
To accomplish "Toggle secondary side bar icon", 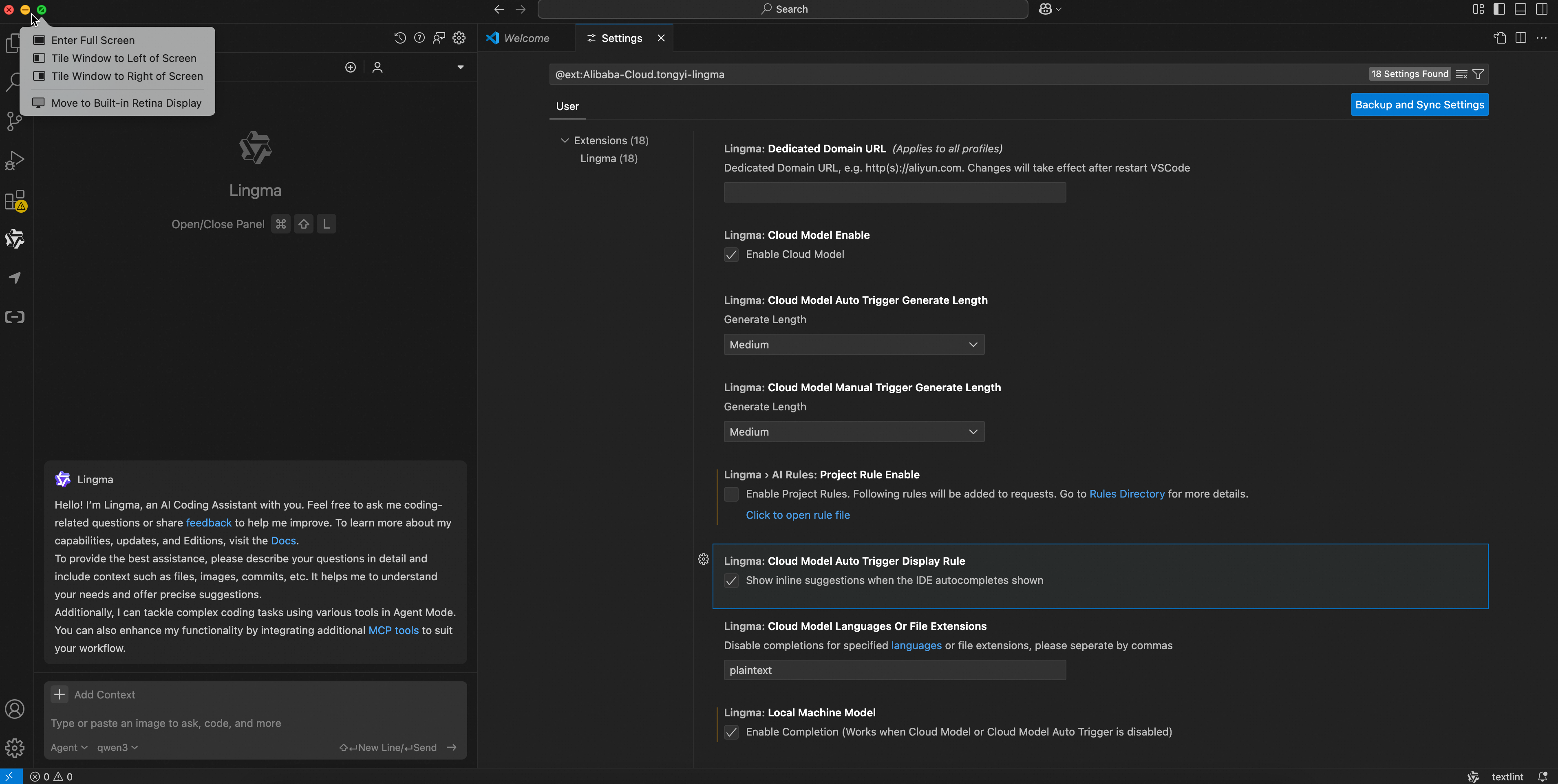I will pos(1542,9).
